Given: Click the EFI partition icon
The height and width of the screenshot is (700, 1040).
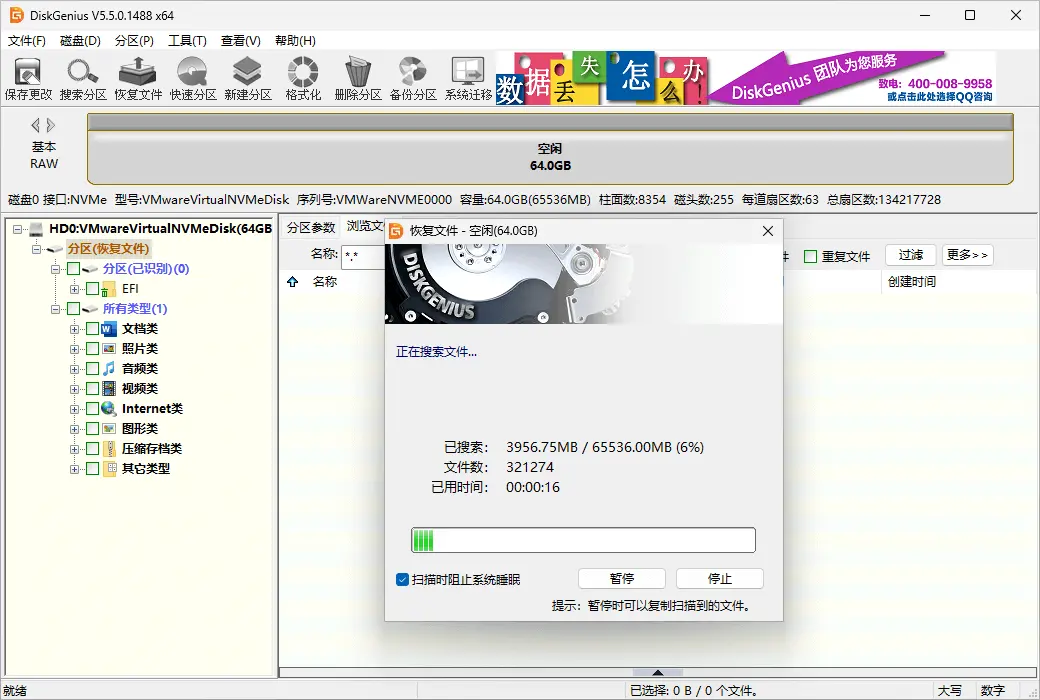Looking at the screenshot, I should [x=109, y=289].
